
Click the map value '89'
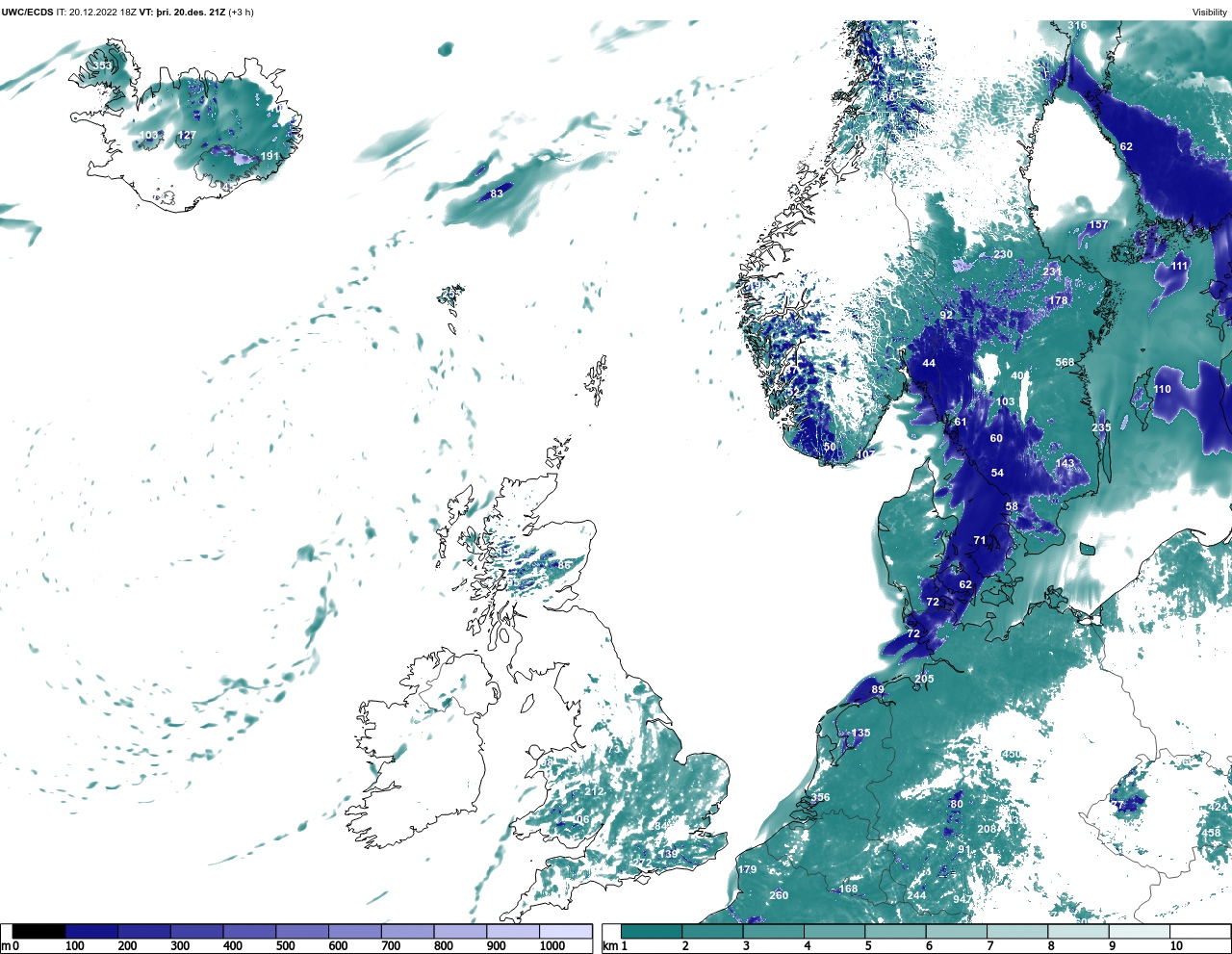pos(877,689)
